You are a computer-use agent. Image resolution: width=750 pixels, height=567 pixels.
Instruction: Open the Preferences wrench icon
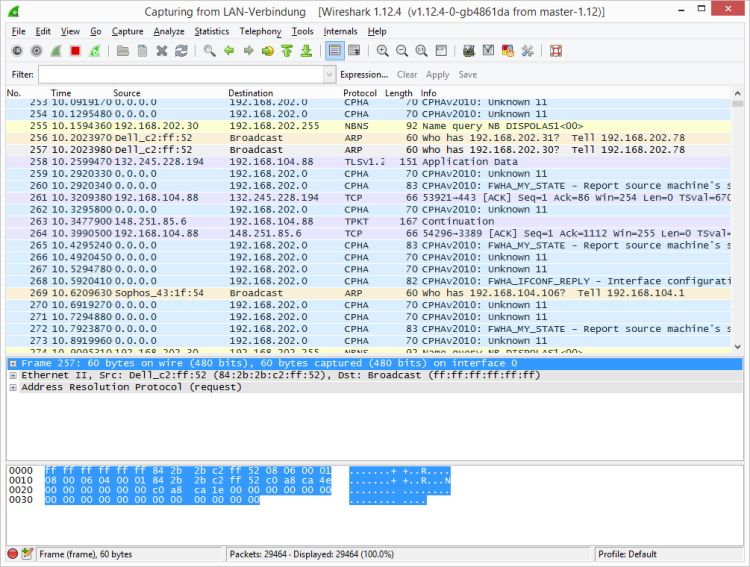tap(527, 51)
